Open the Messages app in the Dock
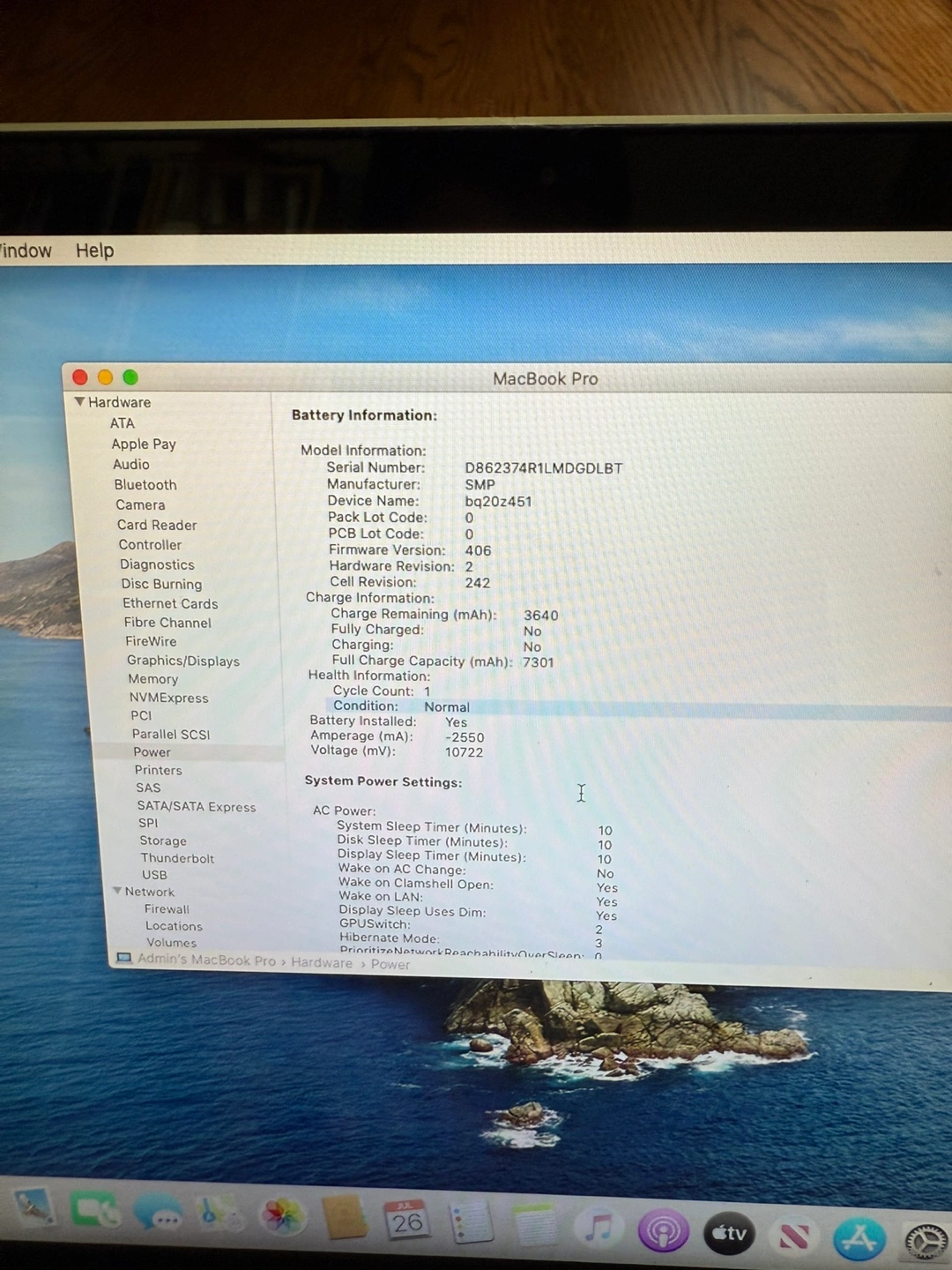 (x=158, y=1214)
